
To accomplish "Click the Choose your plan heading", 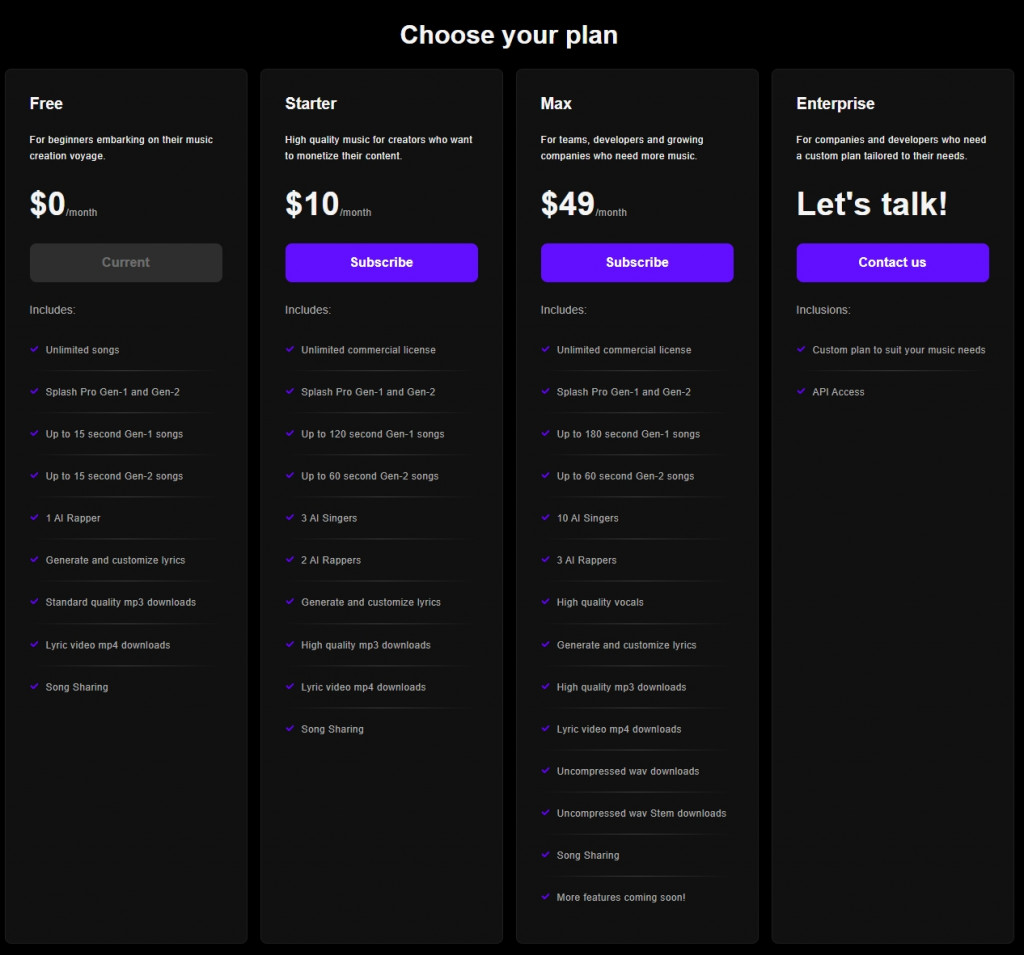I will [509, 35].
